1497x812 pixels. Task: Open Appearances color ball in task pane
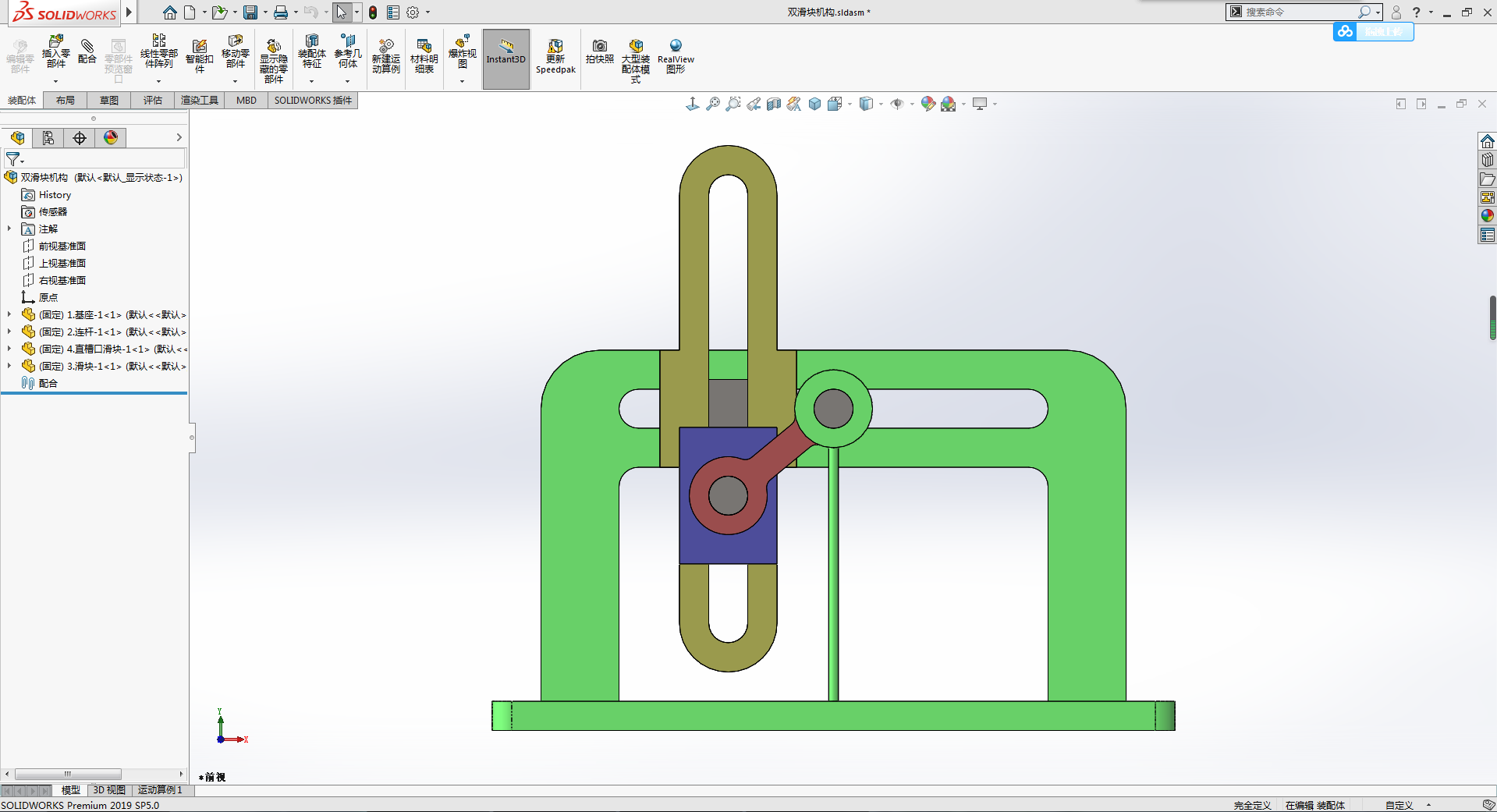click(1488, 216)
